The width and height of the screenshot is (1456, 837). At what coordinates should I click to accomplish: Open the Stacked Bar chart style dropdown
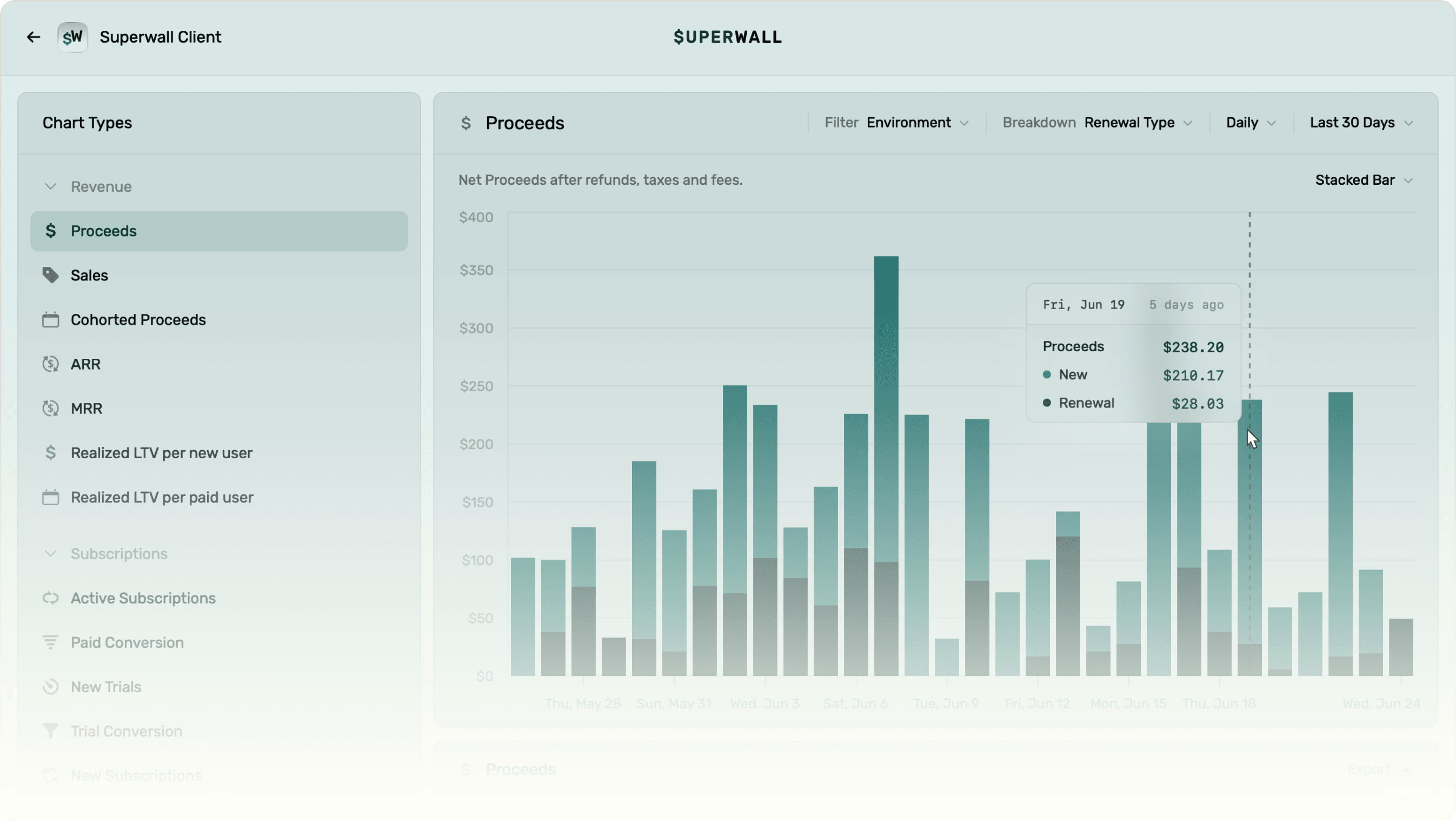tap(1364, 180)
